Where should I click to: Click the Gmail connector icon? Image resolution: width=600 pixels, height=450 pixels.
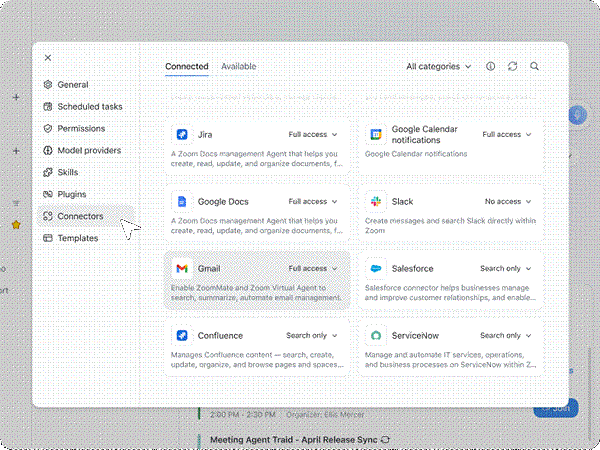[x=182, y=268]
